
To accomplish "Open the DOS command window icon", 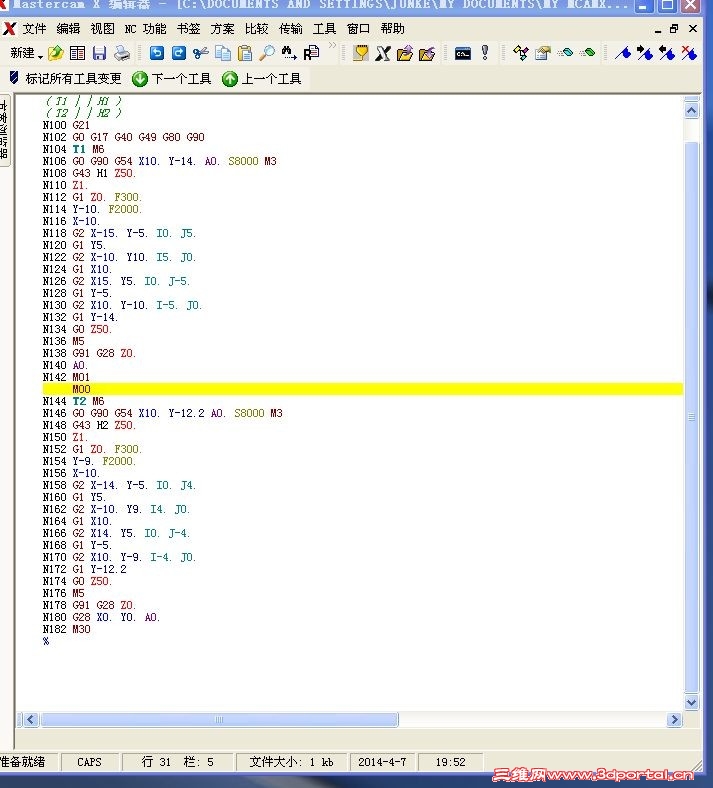I will (x=462, y=53).
